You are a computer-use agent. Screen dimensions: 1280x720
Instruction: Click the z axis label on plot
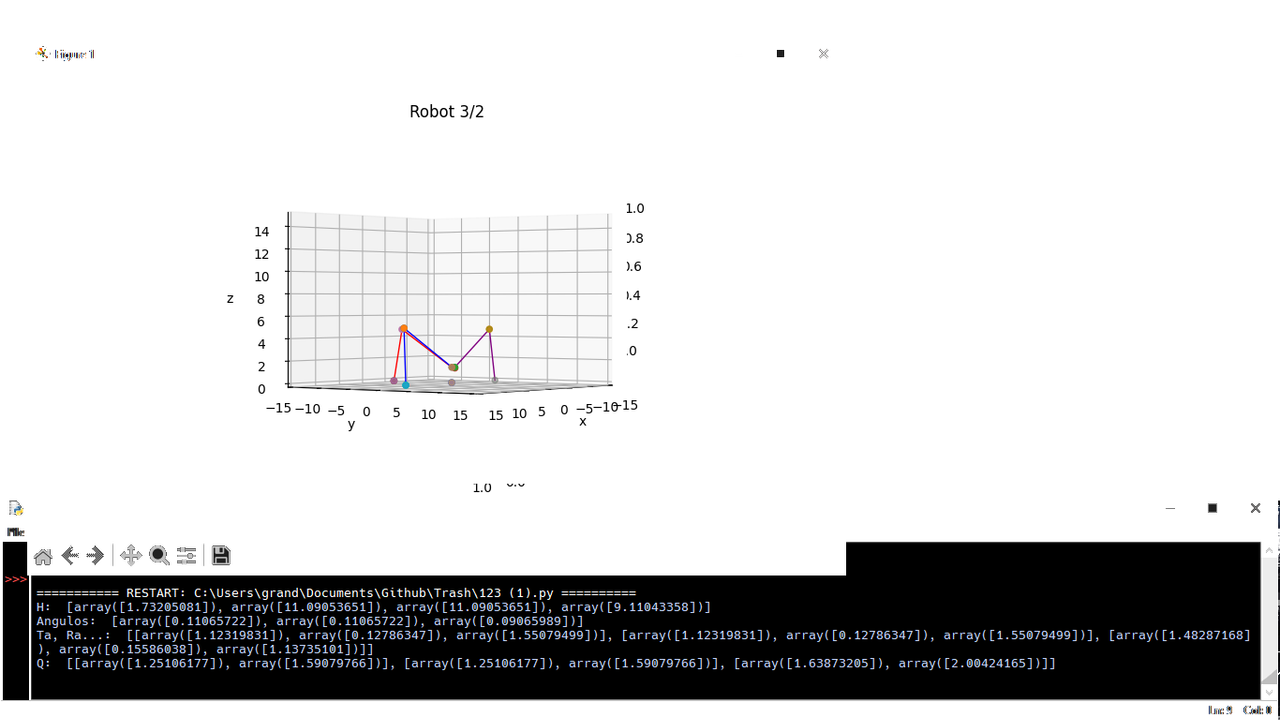coord(230,298)
